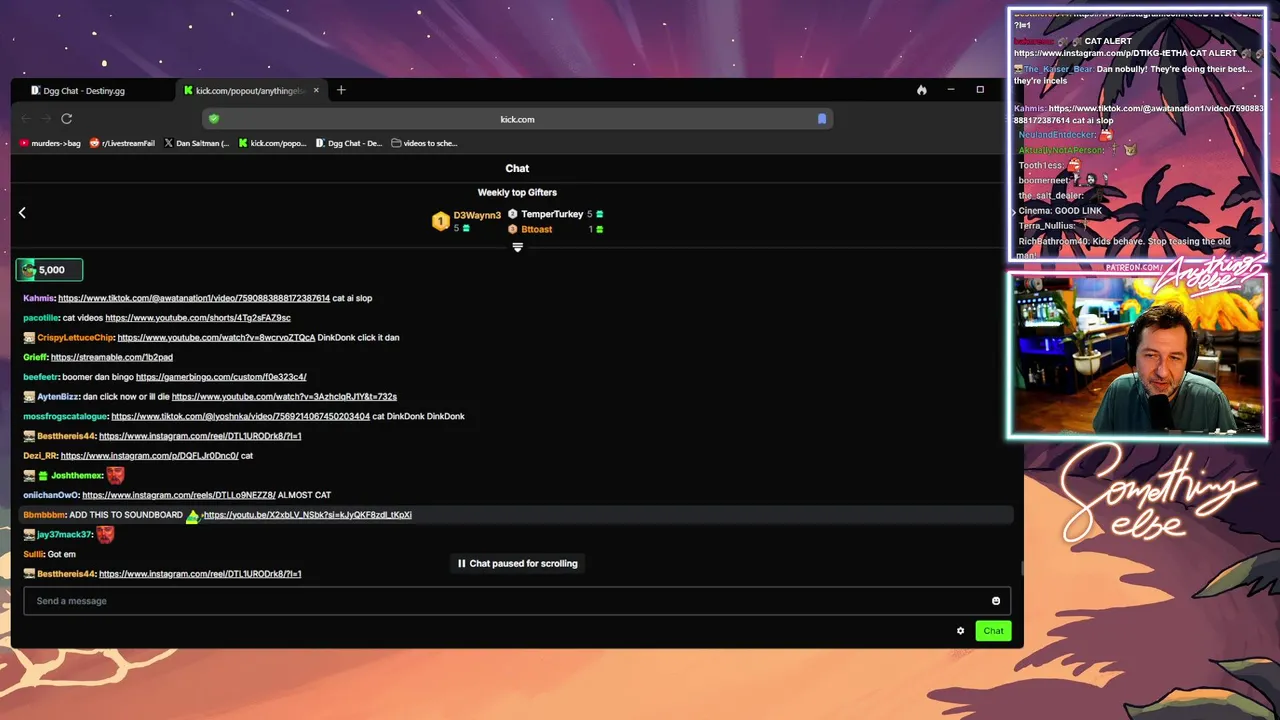The height and width of the screenshot is (720, 1280).
Task: Open CrispyLettuceChip's youtube watch link
Action: tap(216, 337)
